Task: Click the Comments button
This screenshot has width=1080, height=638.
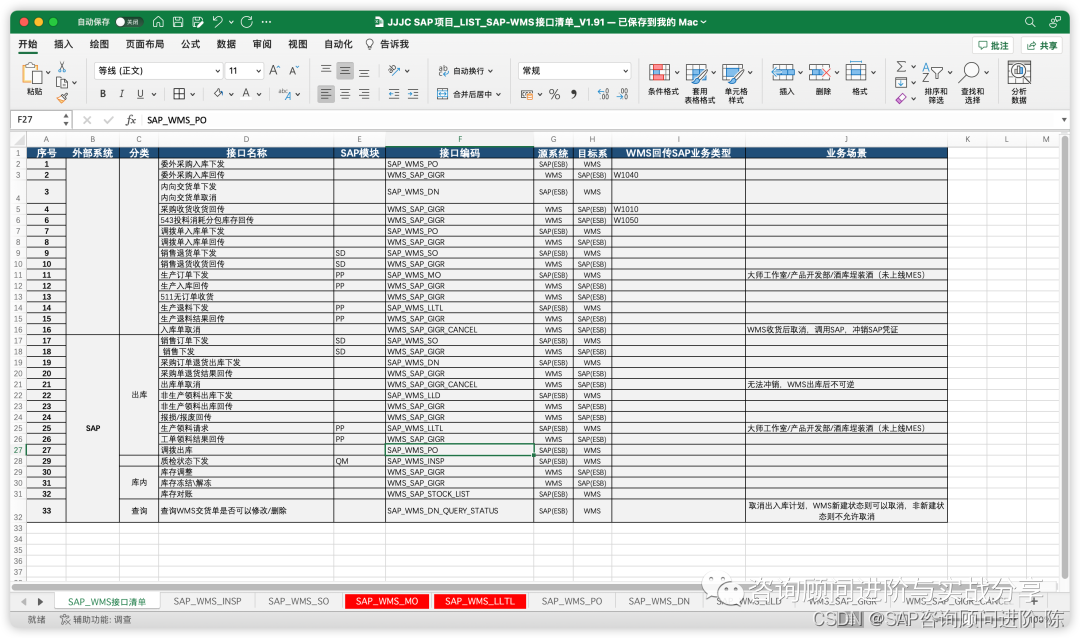Action: point(993,45)
